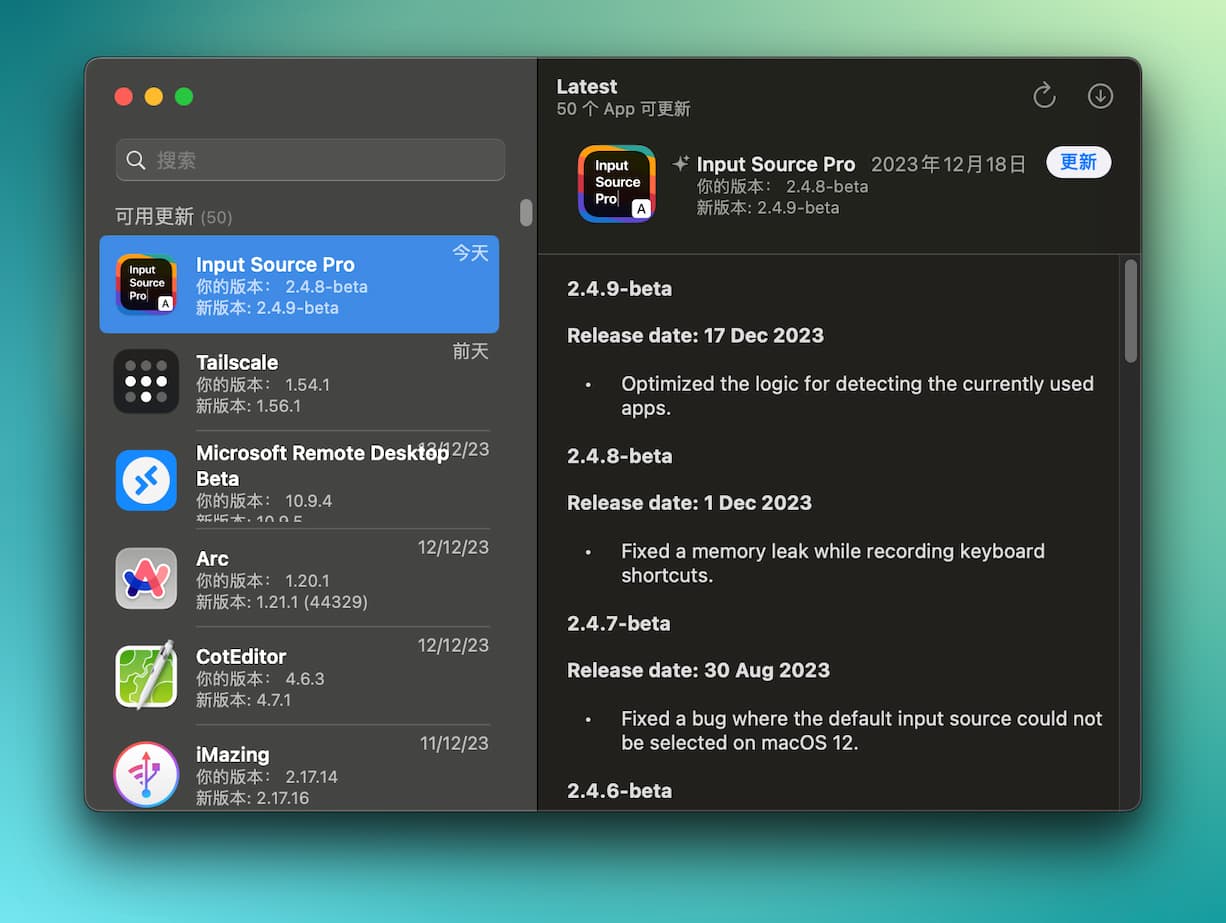Click the Tailscale app icon
The width and height of the screenshot is (1226, 923).
point(146,381)
